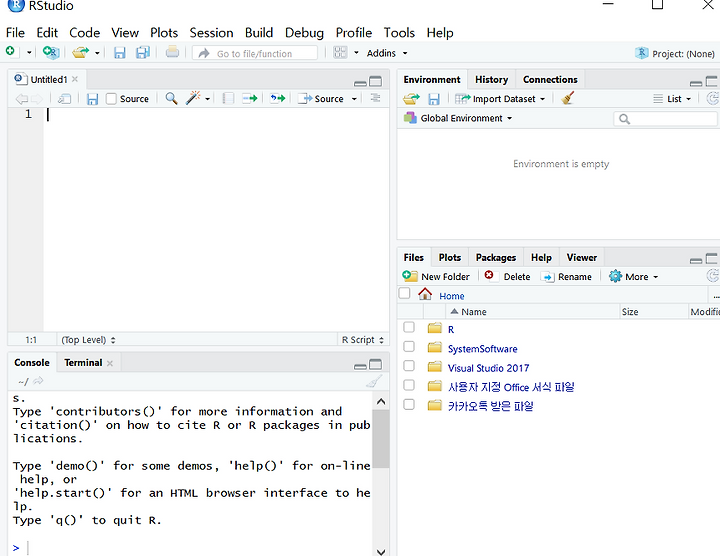
Task: Click the New Folder button
Action: (436, 276)
